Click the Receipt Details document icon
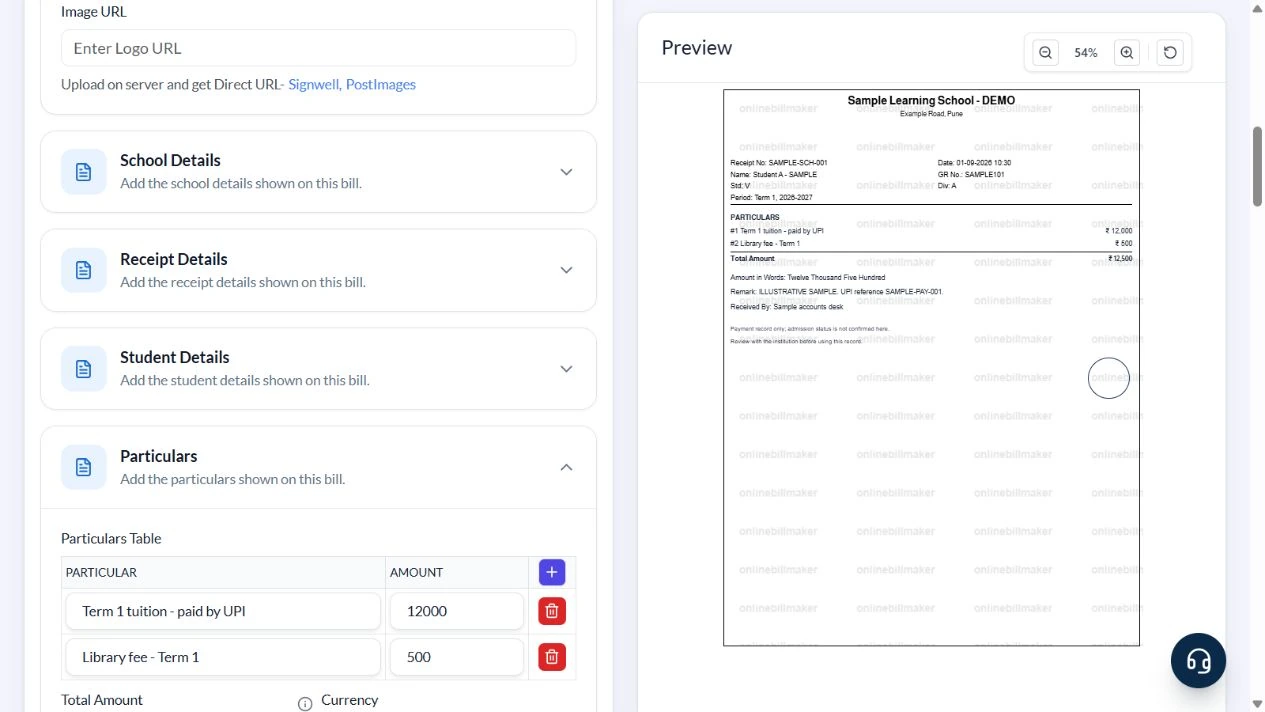This screenshot has width=1265, height=712. tap(84, 270)
